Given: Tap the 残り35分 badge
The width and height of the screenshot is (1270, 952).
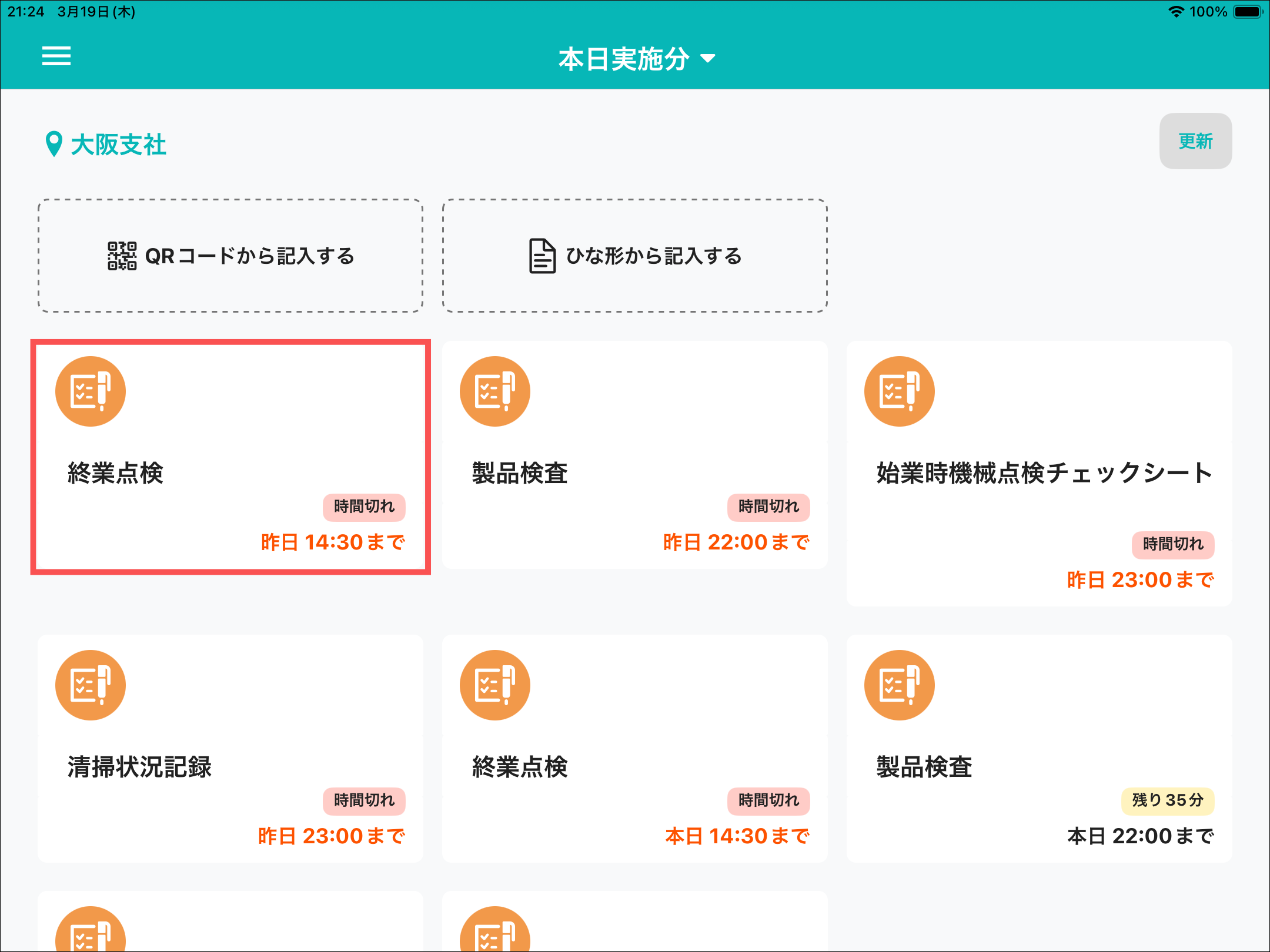Looking at the screenshot, I should [x=1167, y=800].
